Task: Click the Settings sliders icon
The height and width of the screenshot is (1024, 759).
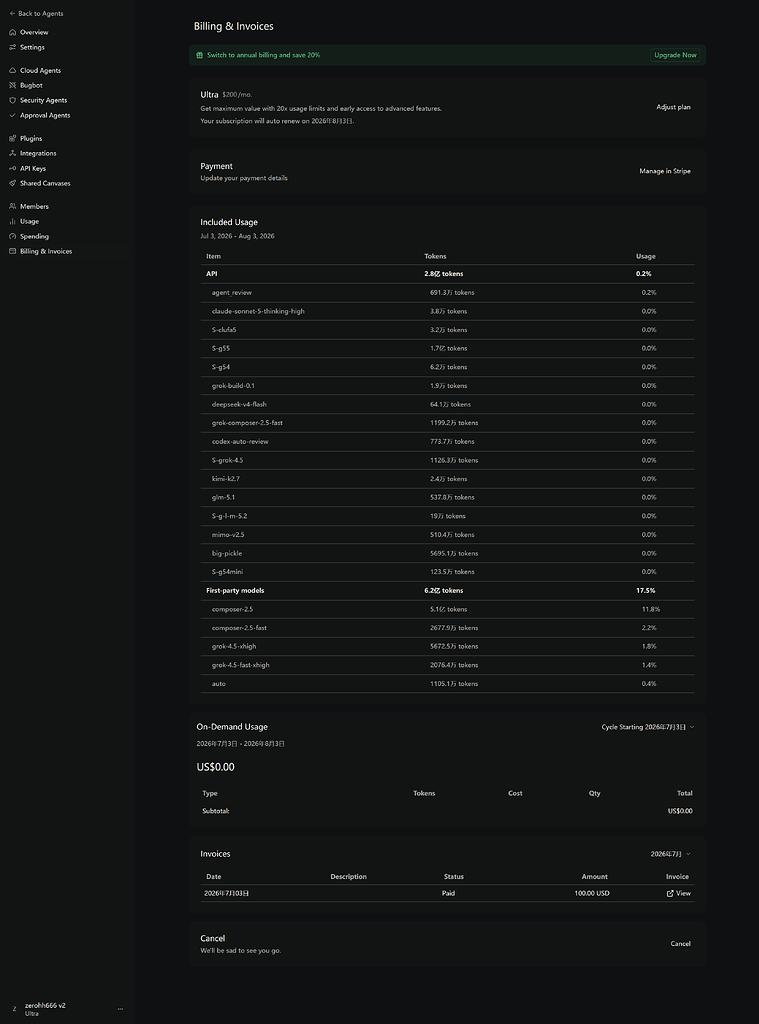Action: (12, 47)
